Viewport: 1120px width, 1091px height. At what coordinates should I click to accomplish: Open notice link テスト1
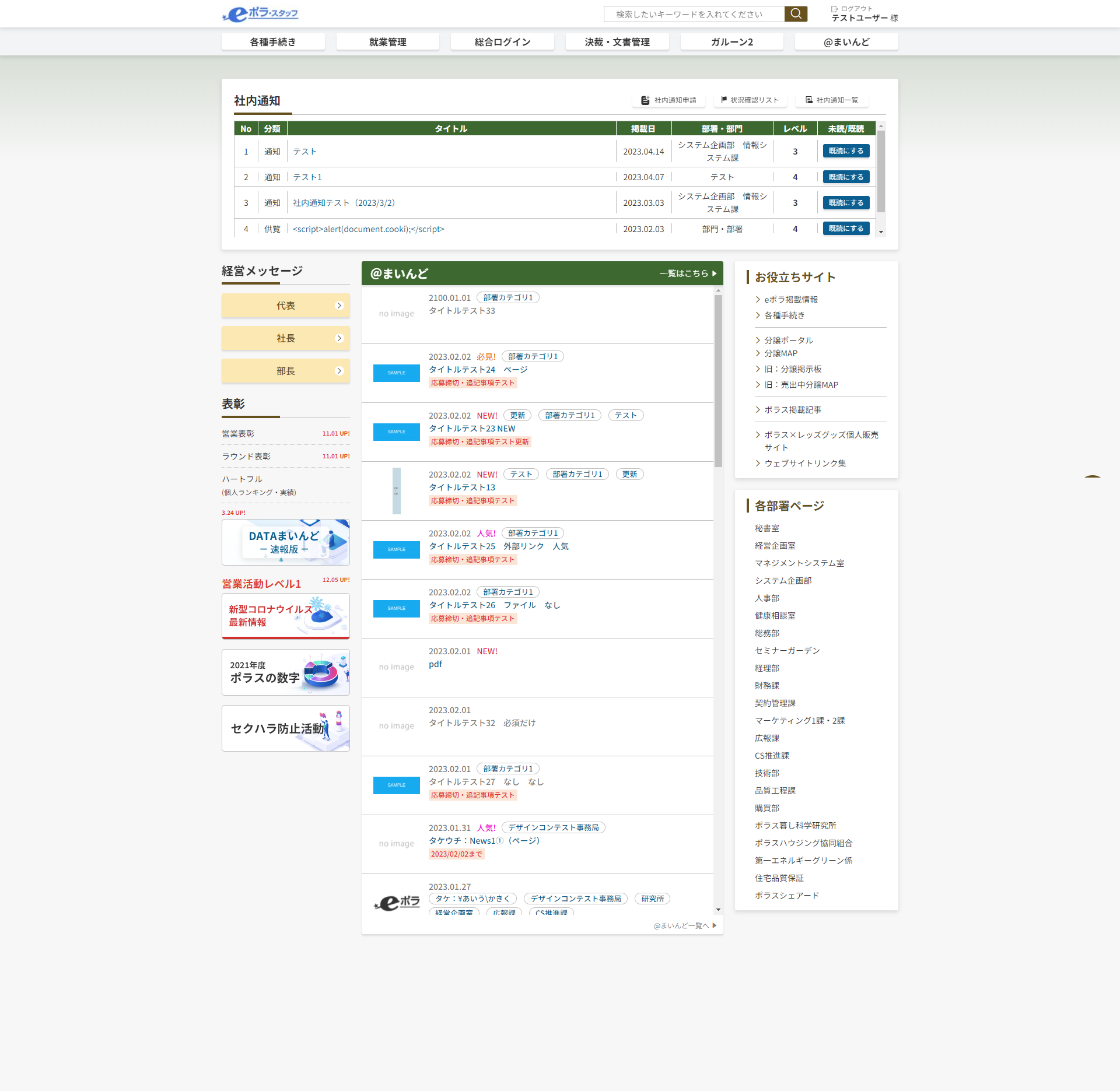click(307, 177)
